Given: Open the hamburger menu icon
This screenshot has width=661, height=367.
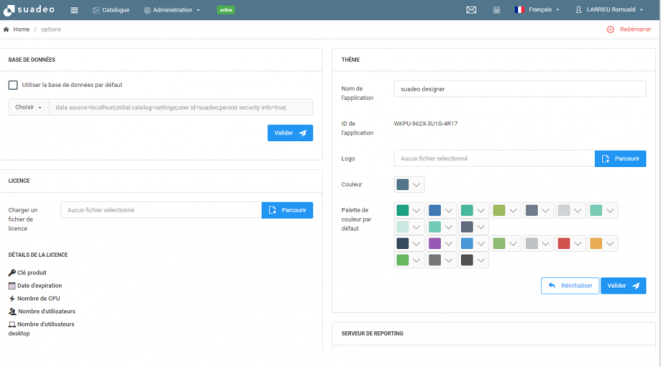Looking at the screenshot, I should (x=74, y=10).
